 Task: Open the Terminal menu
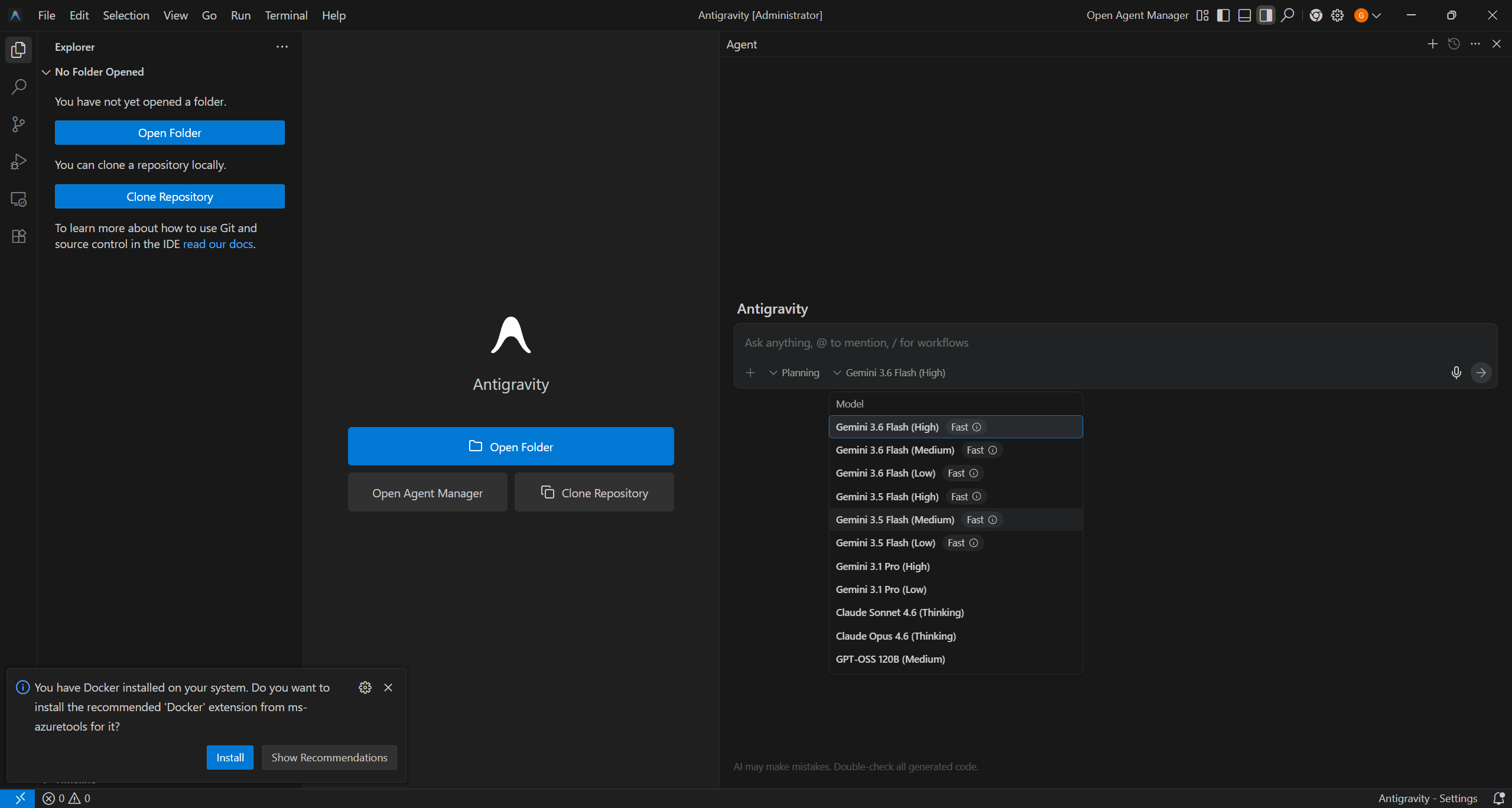(x=286, y=15)
